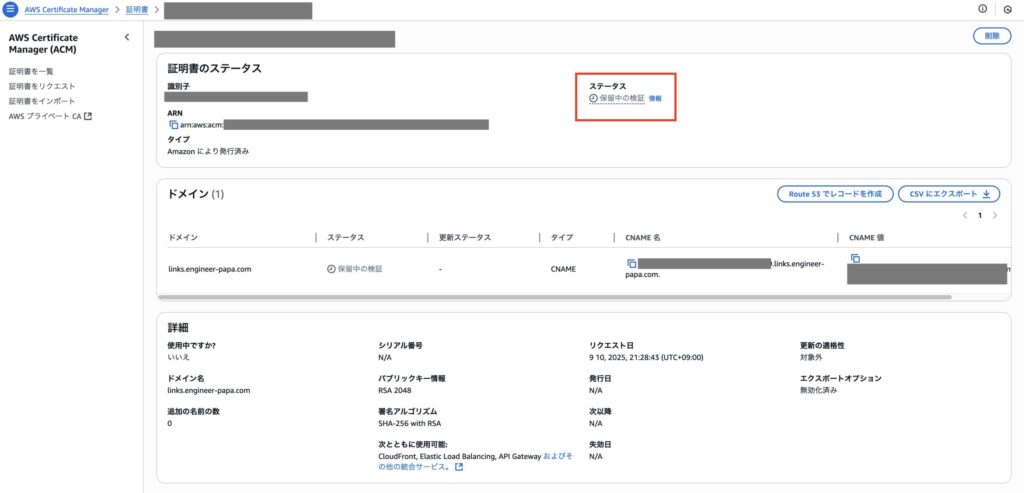Copy the CNAME value with its copy icon
Screen dimensions: 1024x493
click(856, 259)
